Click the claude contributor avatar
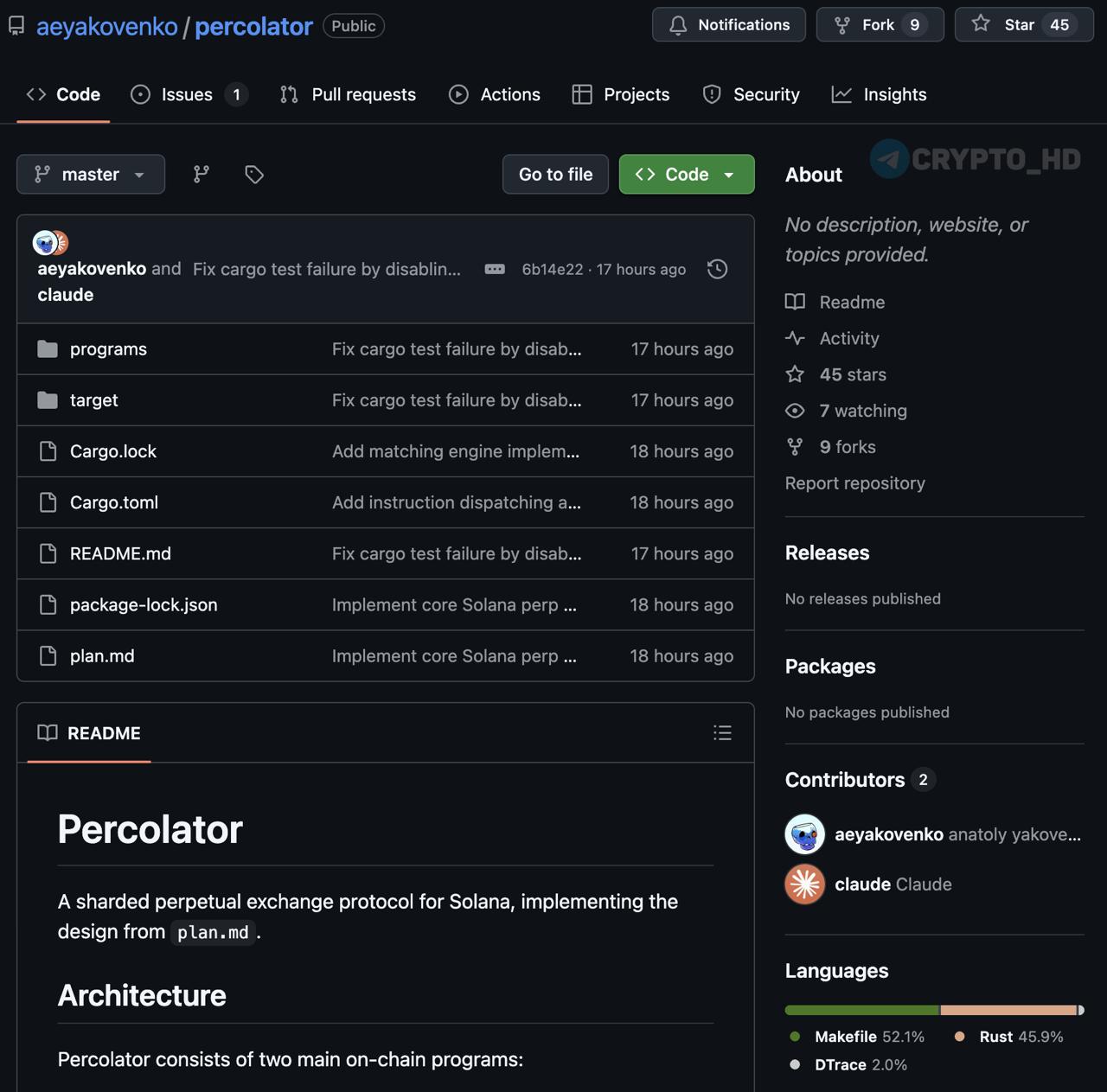The width and height of the screenshot is (1107, 1092). pos(804,884)
